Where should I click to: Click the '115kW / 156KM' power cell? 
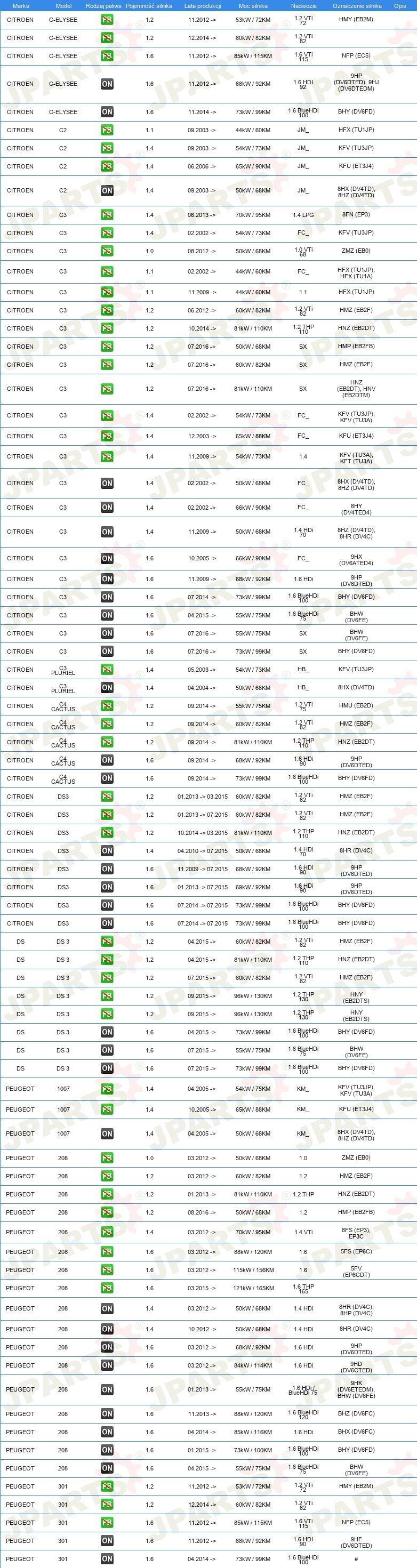click(x=253, y=1271)
